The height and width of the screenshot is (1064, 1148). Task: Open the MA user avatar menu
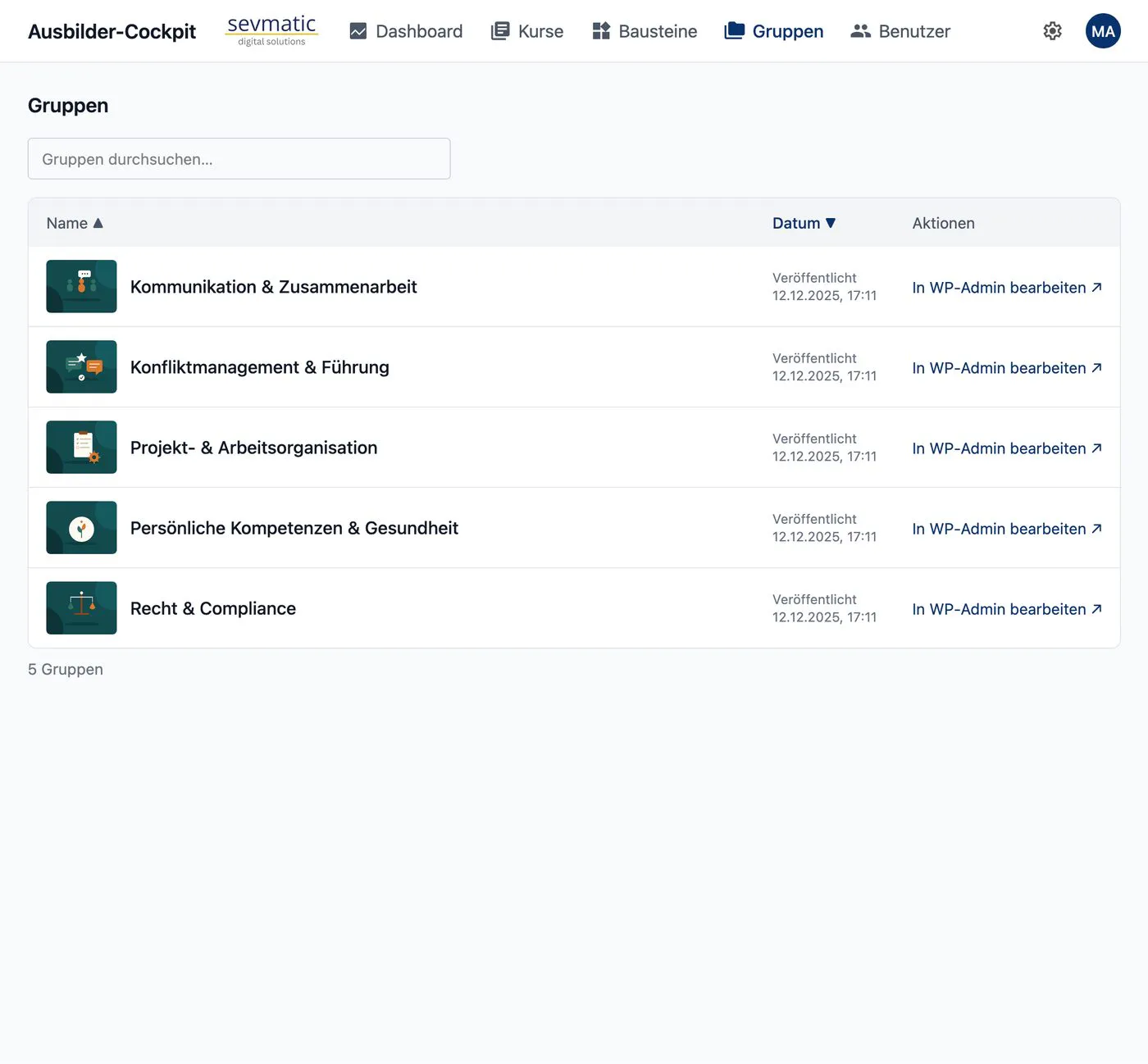1103,31
